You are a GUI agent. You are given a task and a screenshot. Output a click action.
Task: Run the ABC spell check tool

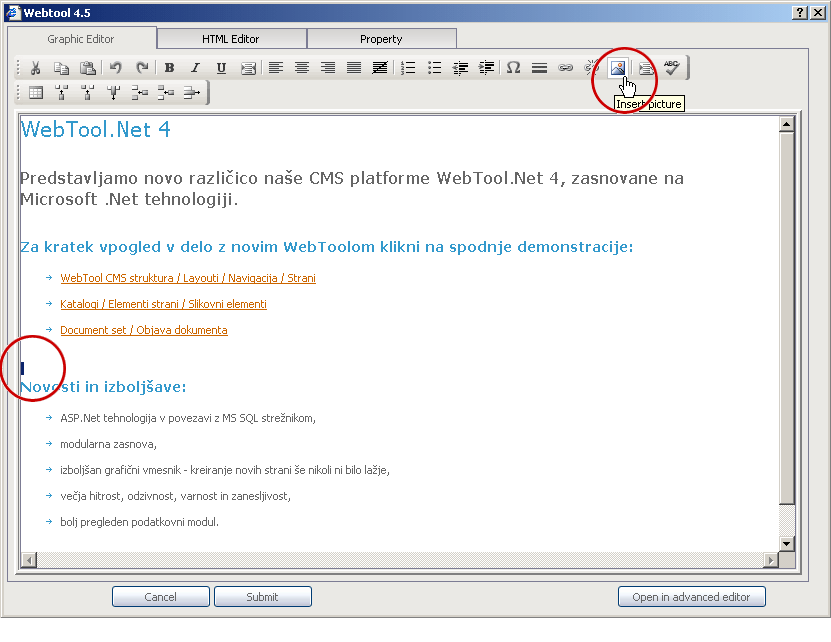(671, 68)
